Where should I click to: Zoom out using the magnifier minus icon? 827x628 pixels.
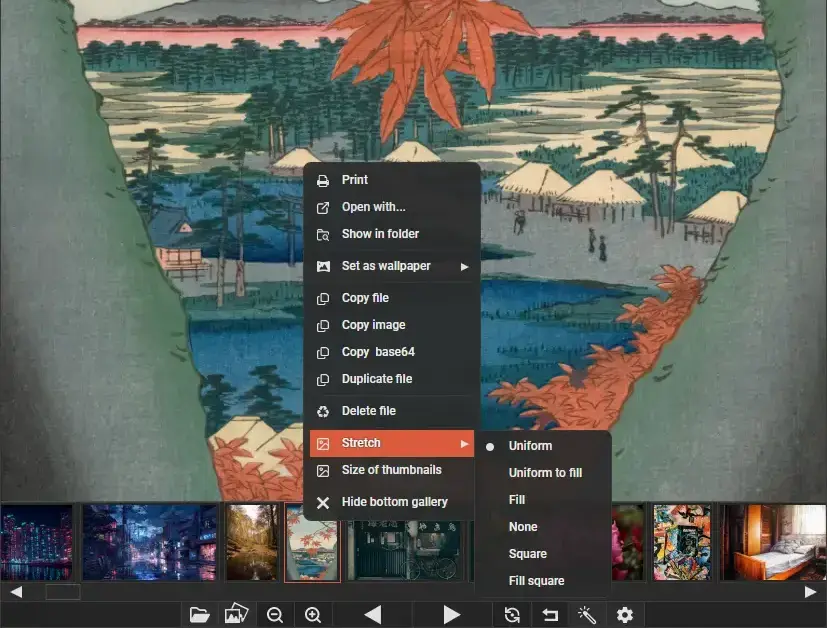pos(275,614)
